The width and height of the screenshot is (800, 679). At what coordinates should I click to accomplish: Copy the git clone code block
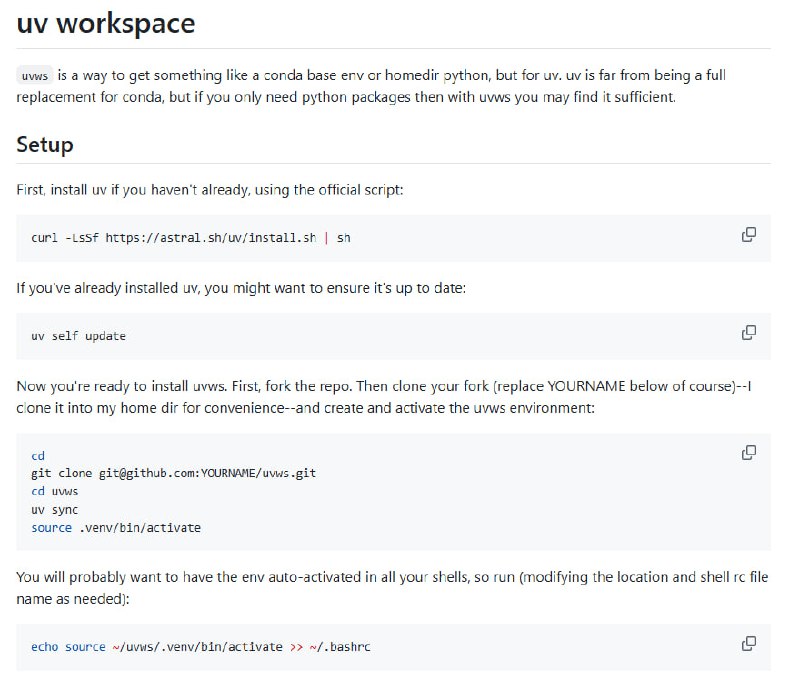tap(748, 453)
